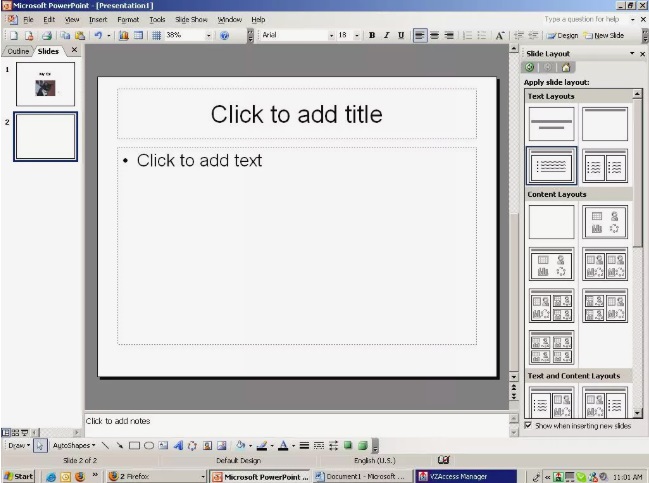Click the underline formatting icon
Screen dimensions: 649x483
401,35
